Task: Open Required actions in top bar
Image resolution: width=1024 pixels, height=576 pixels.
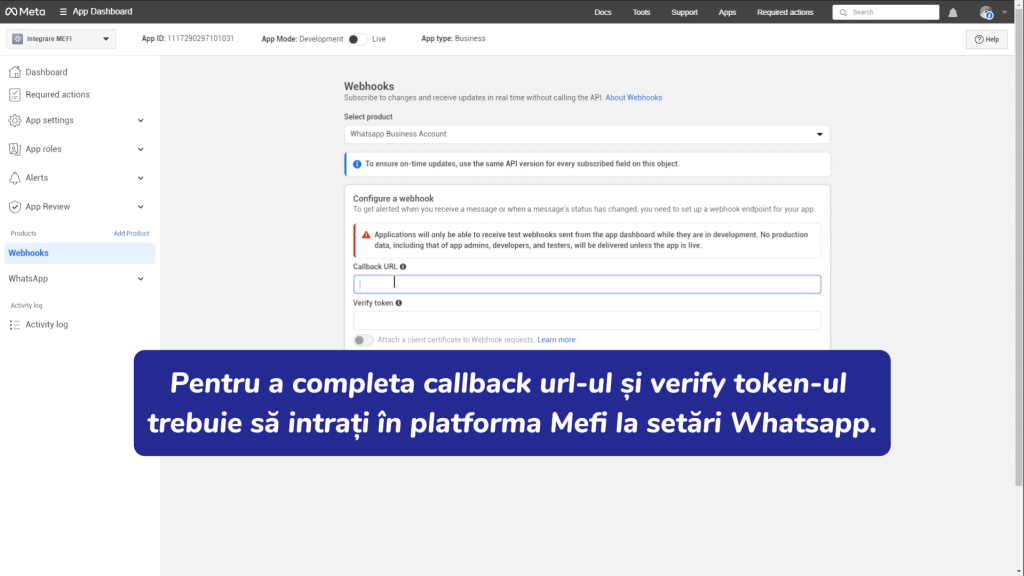Action: [785, 12]
